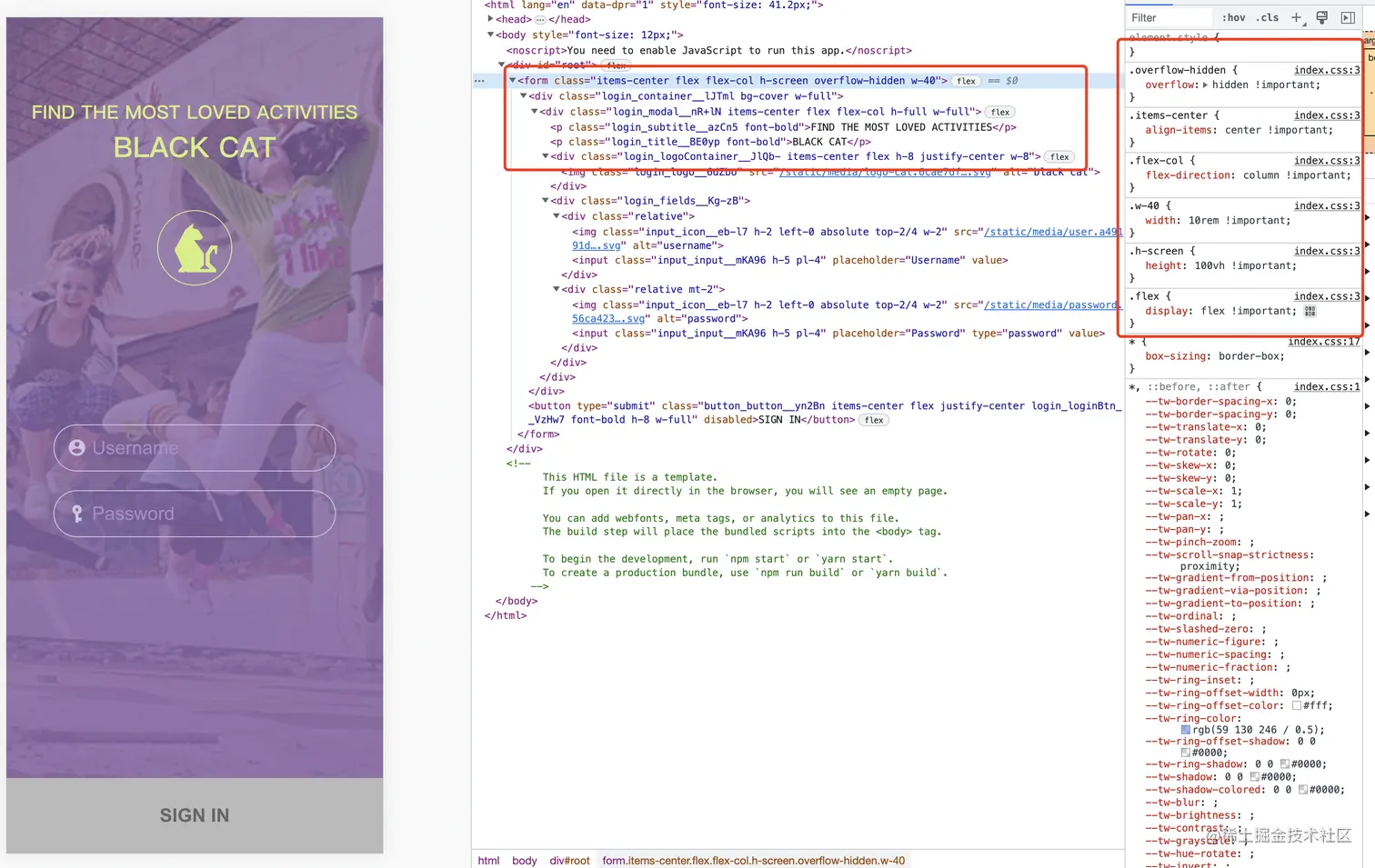Collapse the body element node

click(x=491, y=35)
